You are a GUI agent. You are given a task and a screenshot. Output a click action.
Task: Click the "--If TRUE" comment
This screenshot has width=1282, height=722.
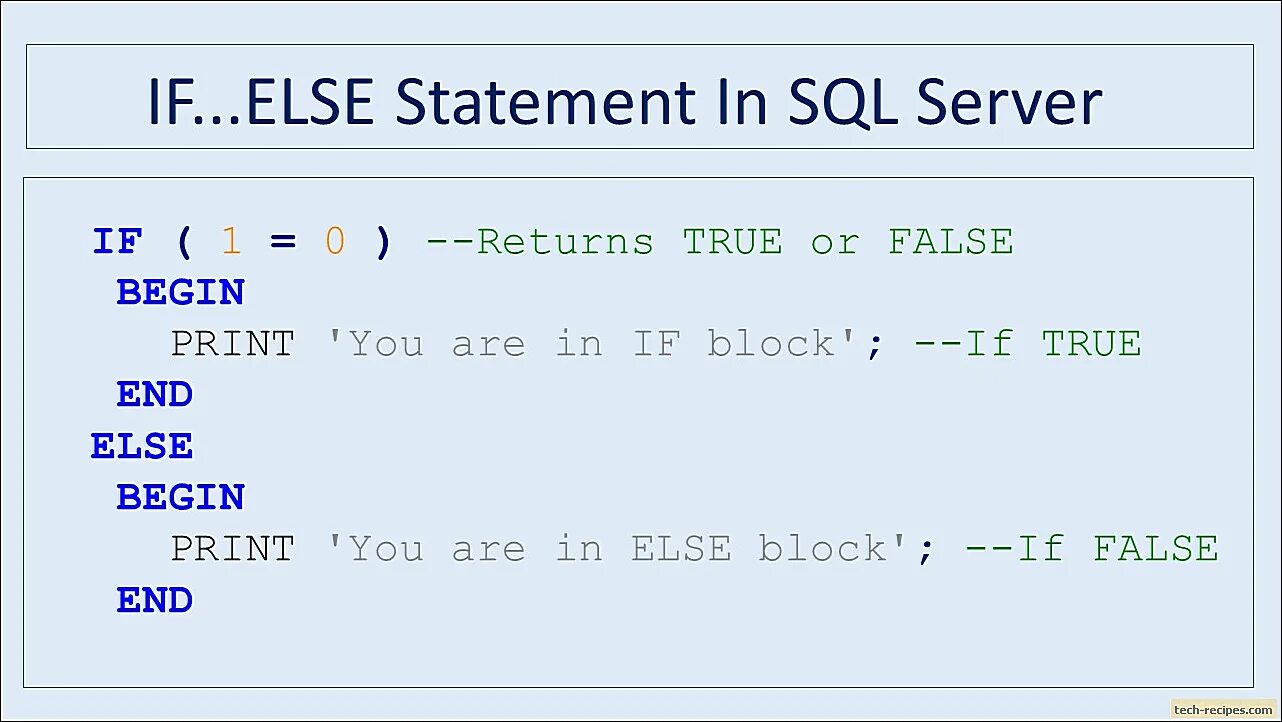1027,344
